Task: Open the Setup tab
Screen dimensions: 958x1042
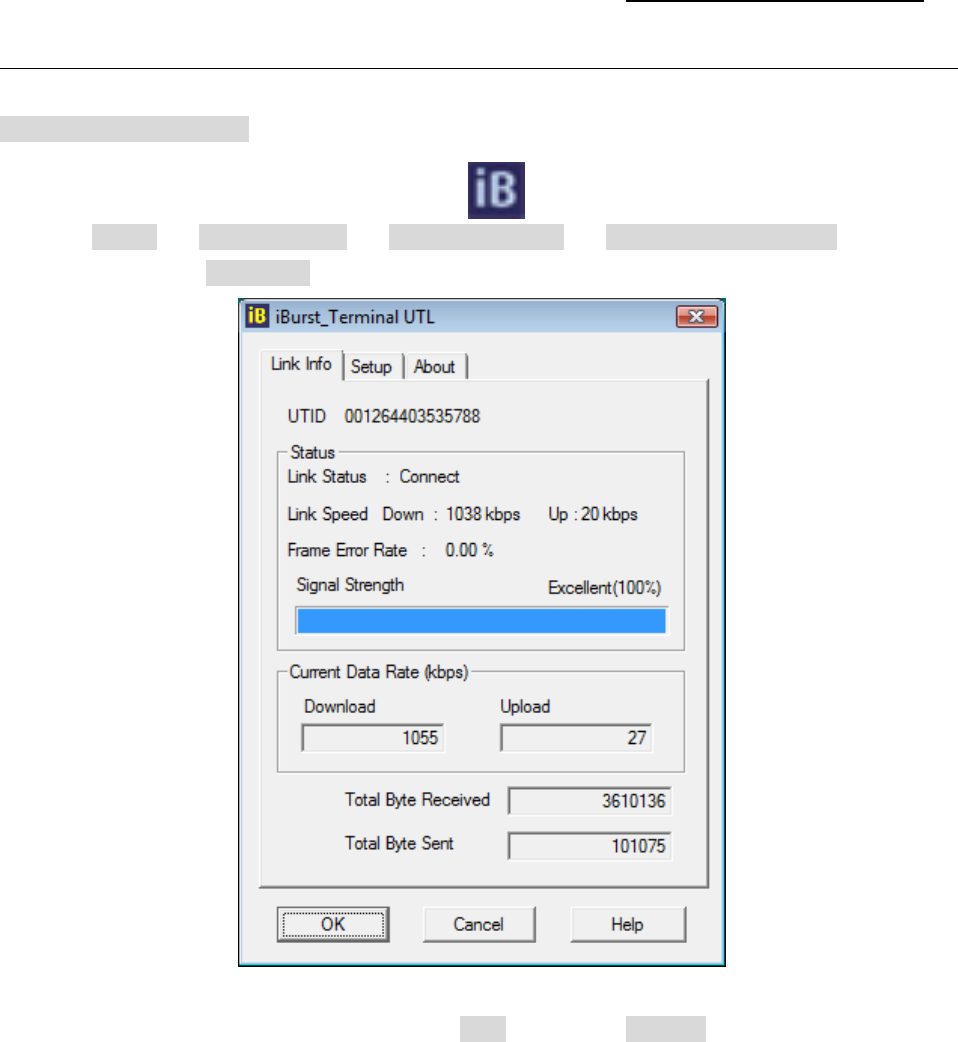Action: coord(371,366)
